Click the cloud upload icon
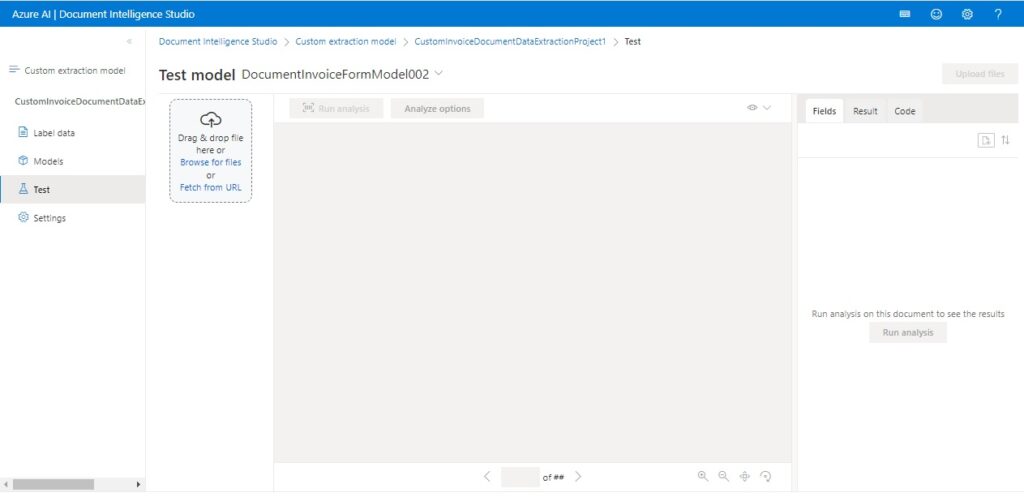The width and height of the screenshot is (1024, 497). point(210,119)
